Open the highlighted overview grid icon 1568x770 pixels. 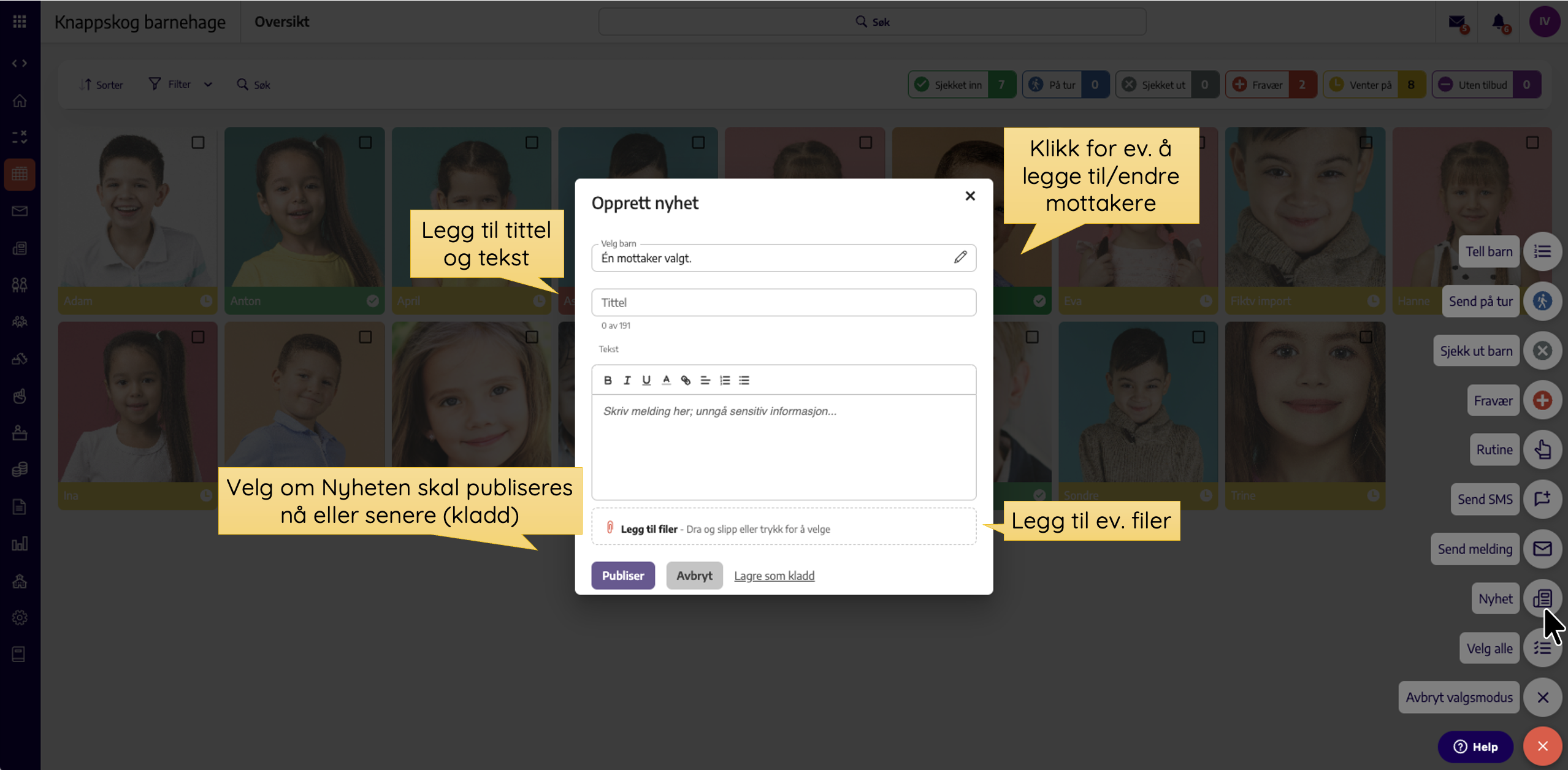coord(20,174)
